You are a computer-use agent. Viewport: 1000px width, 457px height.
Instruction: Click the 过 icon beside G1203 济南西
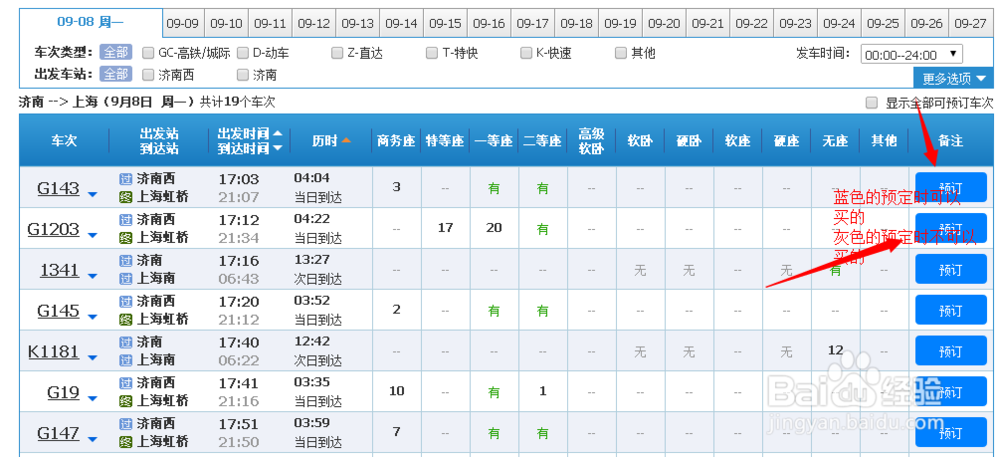click(126, 220)
